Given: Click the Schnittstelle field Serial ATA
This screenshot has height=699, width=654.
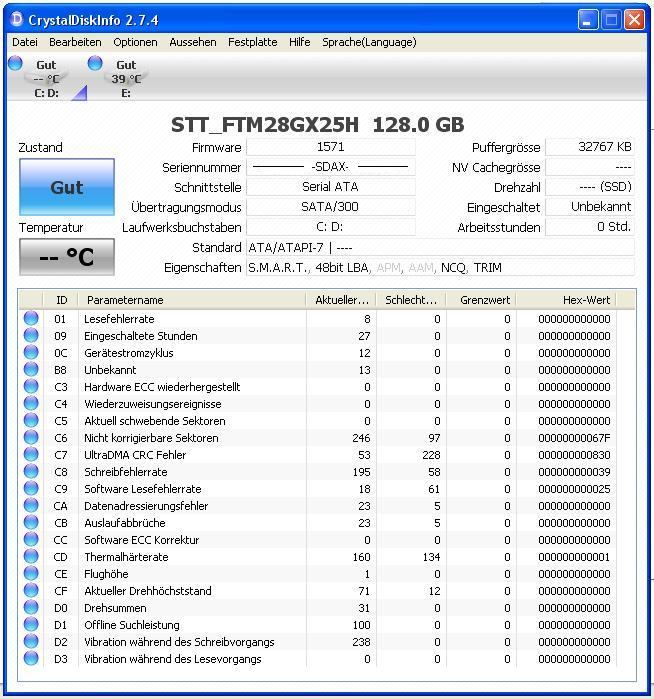Looking at the screenshot, I should [331, 187].
